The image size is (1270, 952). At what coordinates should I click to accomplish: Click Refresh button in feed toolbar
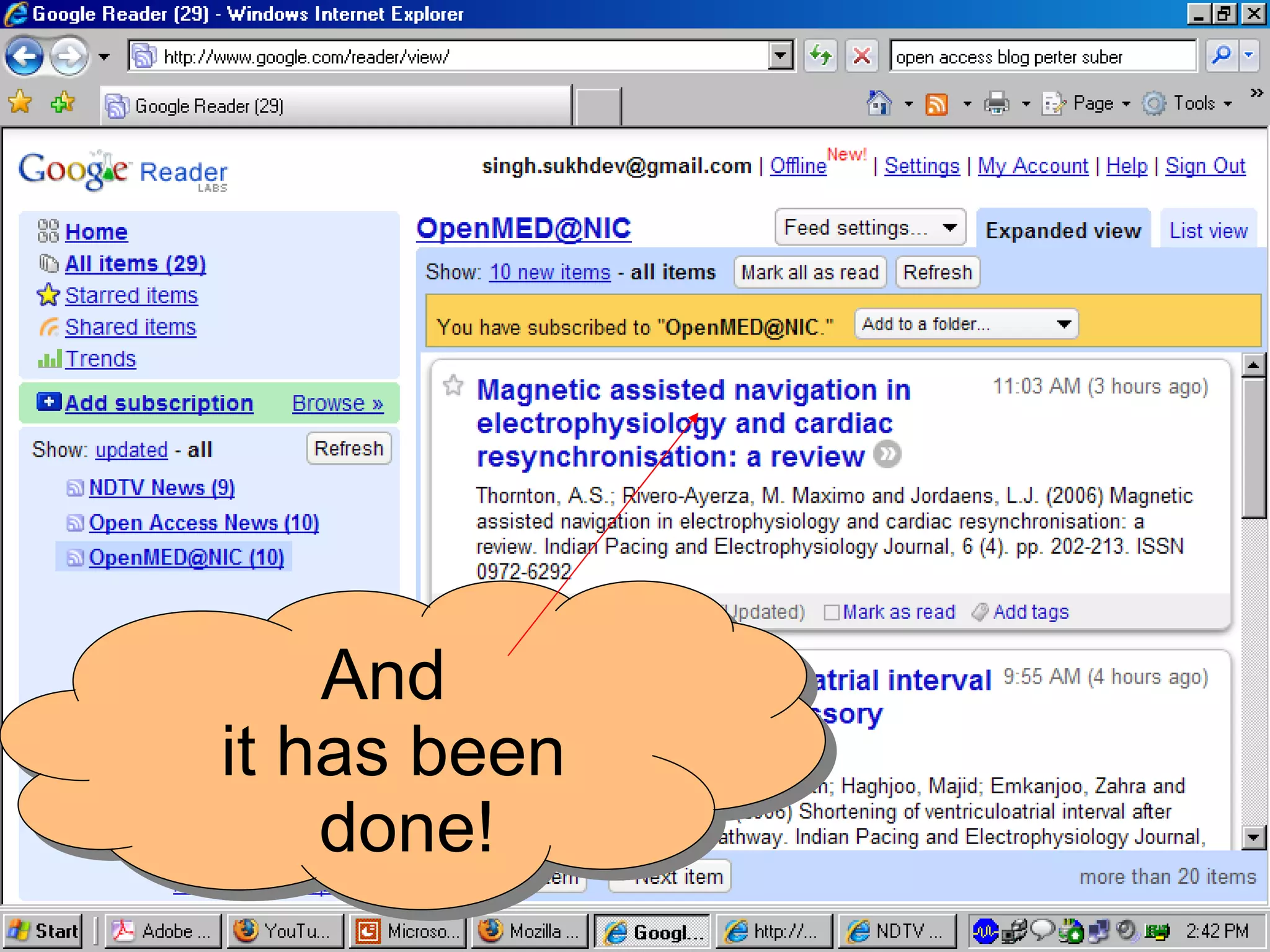pos(938,272)
